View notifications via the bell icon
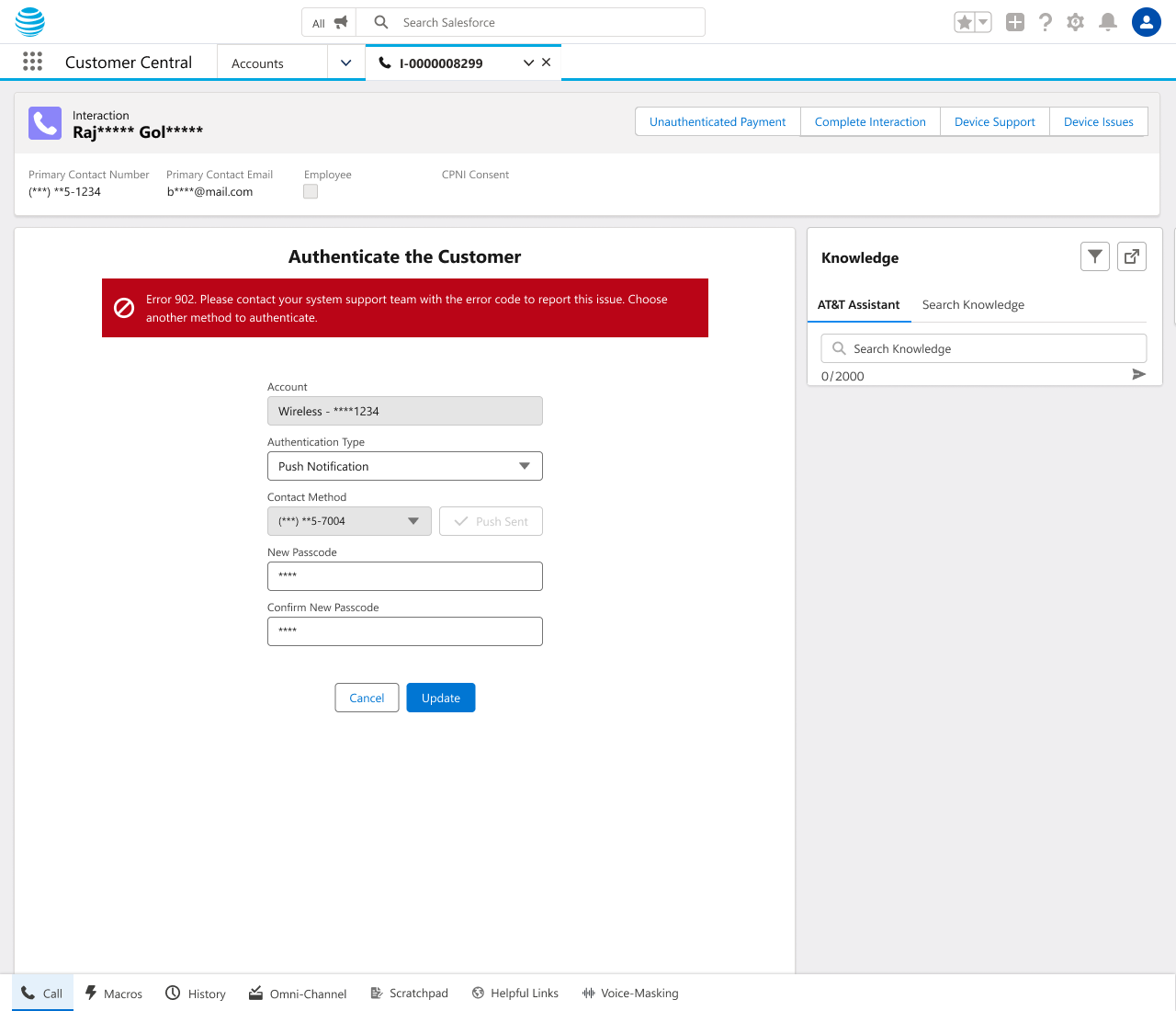The width and height of the screenshot is (1176, 1011). tap(1108, 22)
